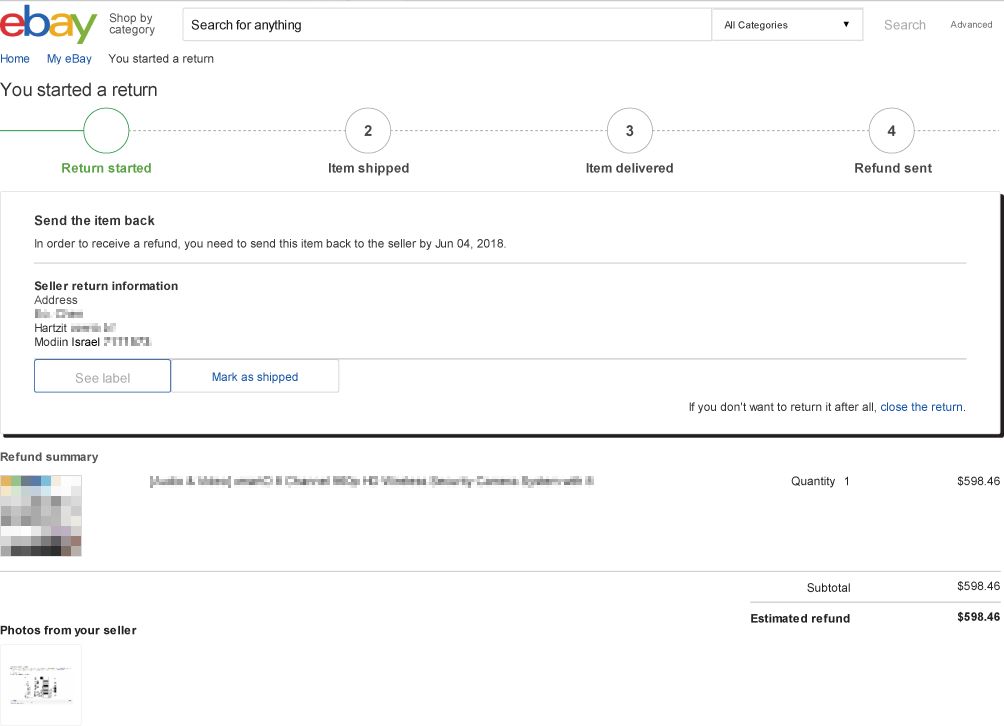1004x726 pixels.
Task: Click Mark as shipped
Action: [x=255, y=376]
